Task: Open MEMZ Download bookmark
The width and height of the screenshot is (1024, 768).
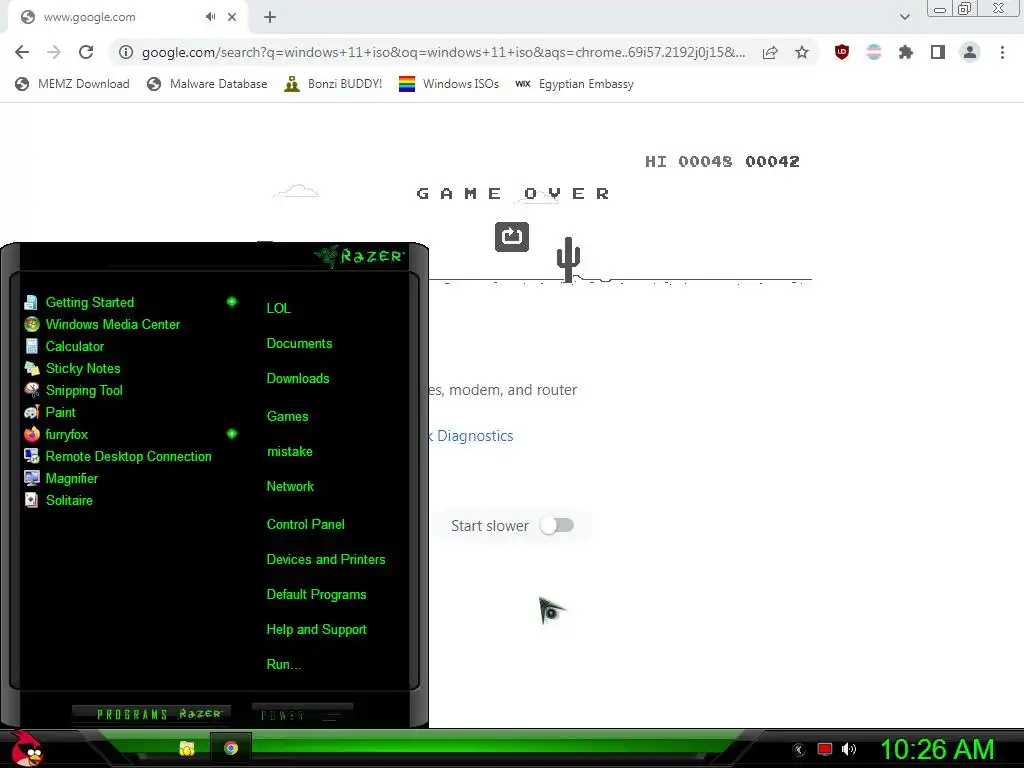Action: coord(72,84)
